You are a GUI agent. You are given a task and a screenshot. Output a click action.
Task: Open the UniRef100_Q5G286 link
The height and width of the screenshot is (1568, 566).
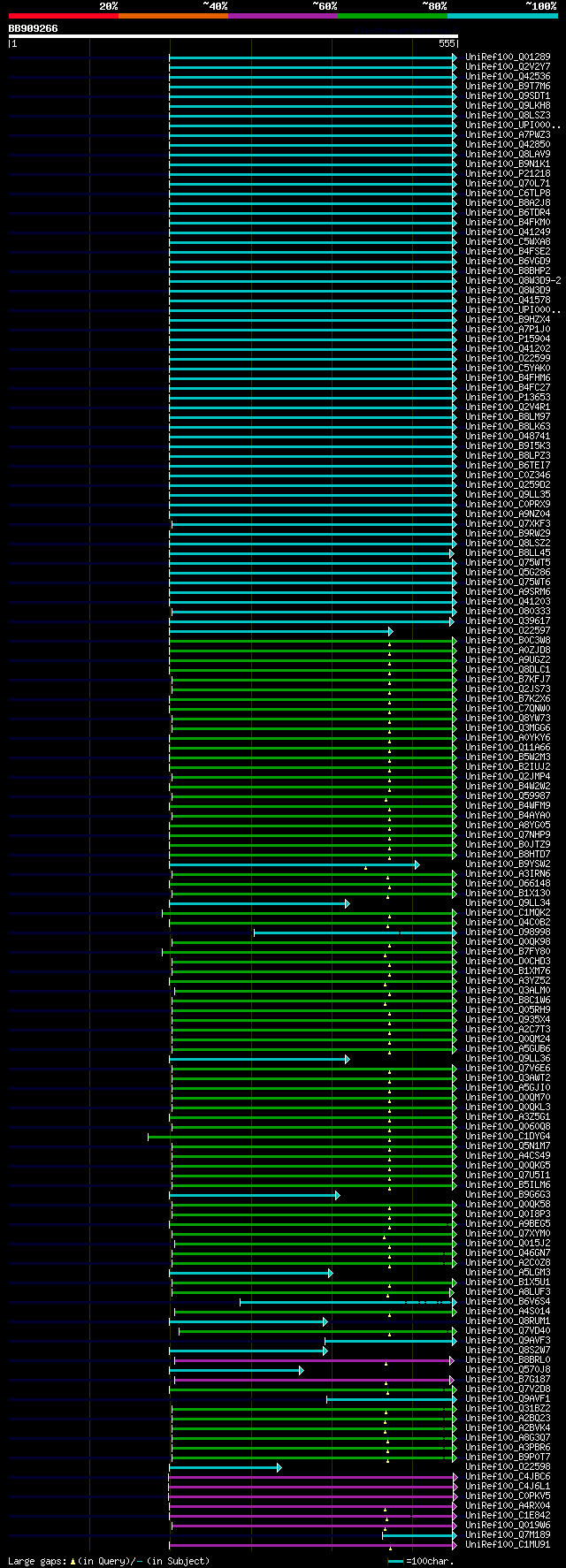coord(508,572)
